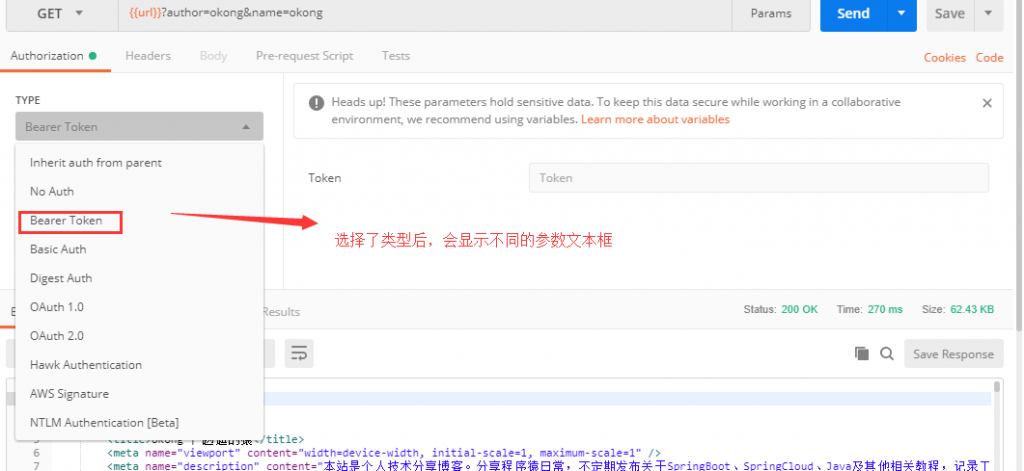Open the Pre-request Script tab
The width and height of the screenshot is (1024, 471).
[x=304, y=56]
